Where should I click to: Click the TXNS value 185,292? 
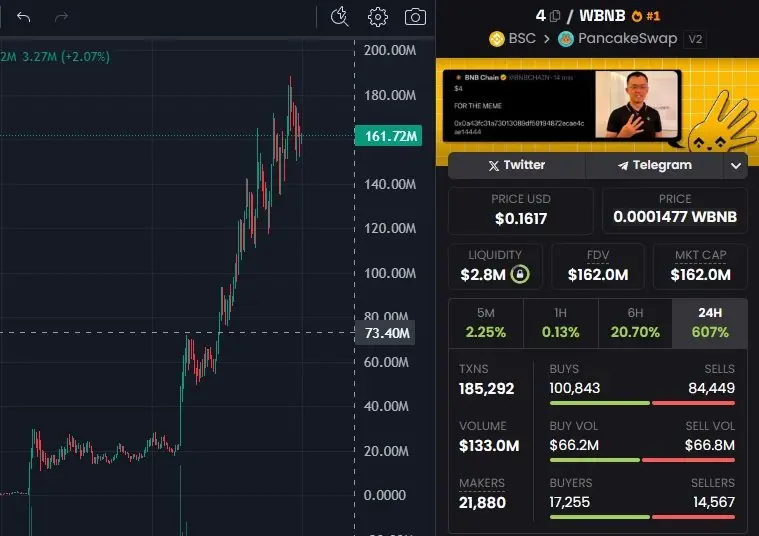coord(486,389)
